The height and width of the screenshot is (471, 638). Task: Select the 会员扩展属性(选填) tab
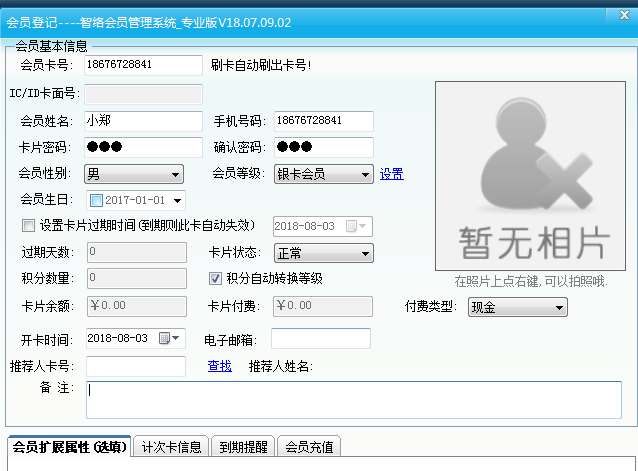(70, 447)
